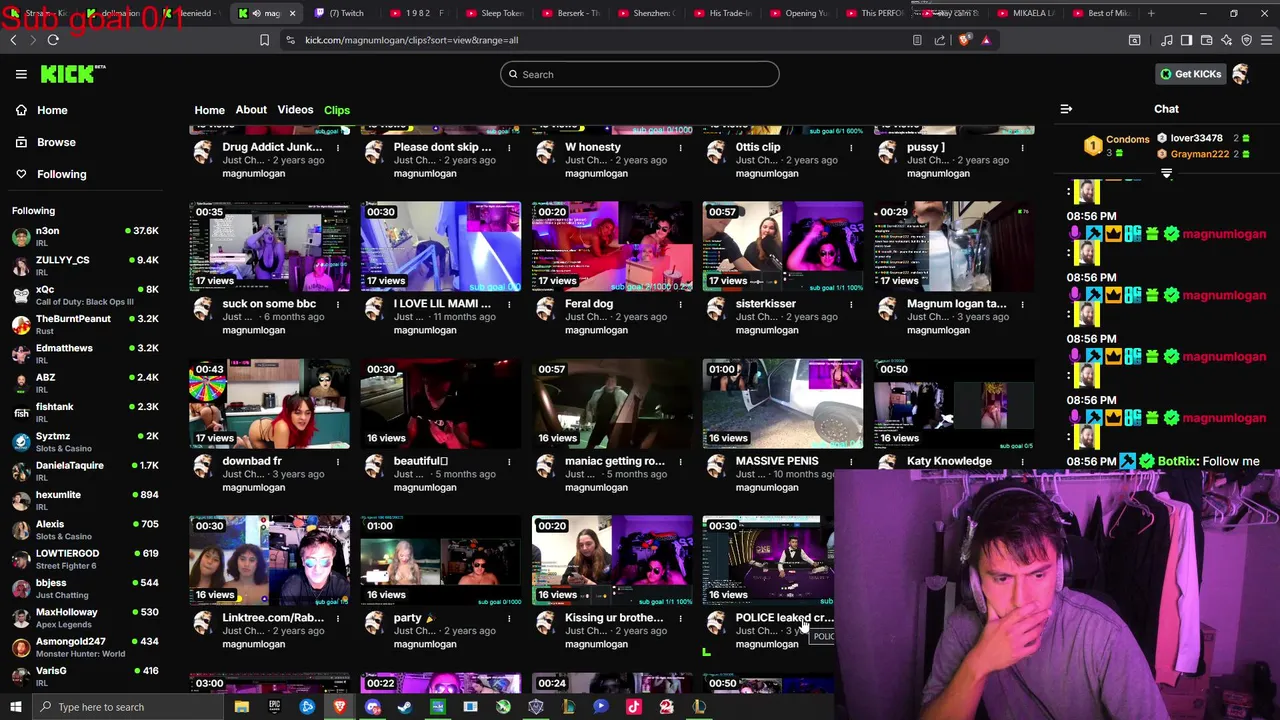Screen dimensions: 1280x720
Task: Open Steam from the taskbar
Action: 405,707
